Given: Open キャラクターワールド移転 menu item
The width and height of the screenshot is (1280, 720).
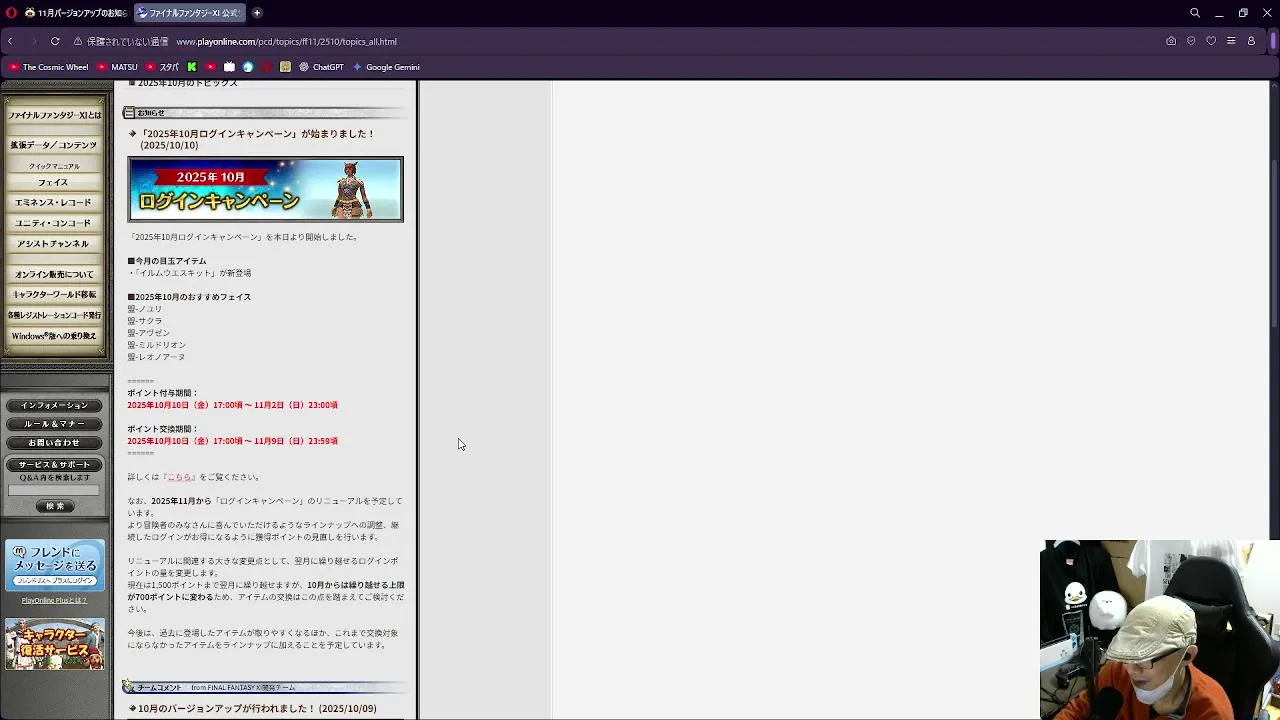Looking at the screenshot, I should pos(54,295).
